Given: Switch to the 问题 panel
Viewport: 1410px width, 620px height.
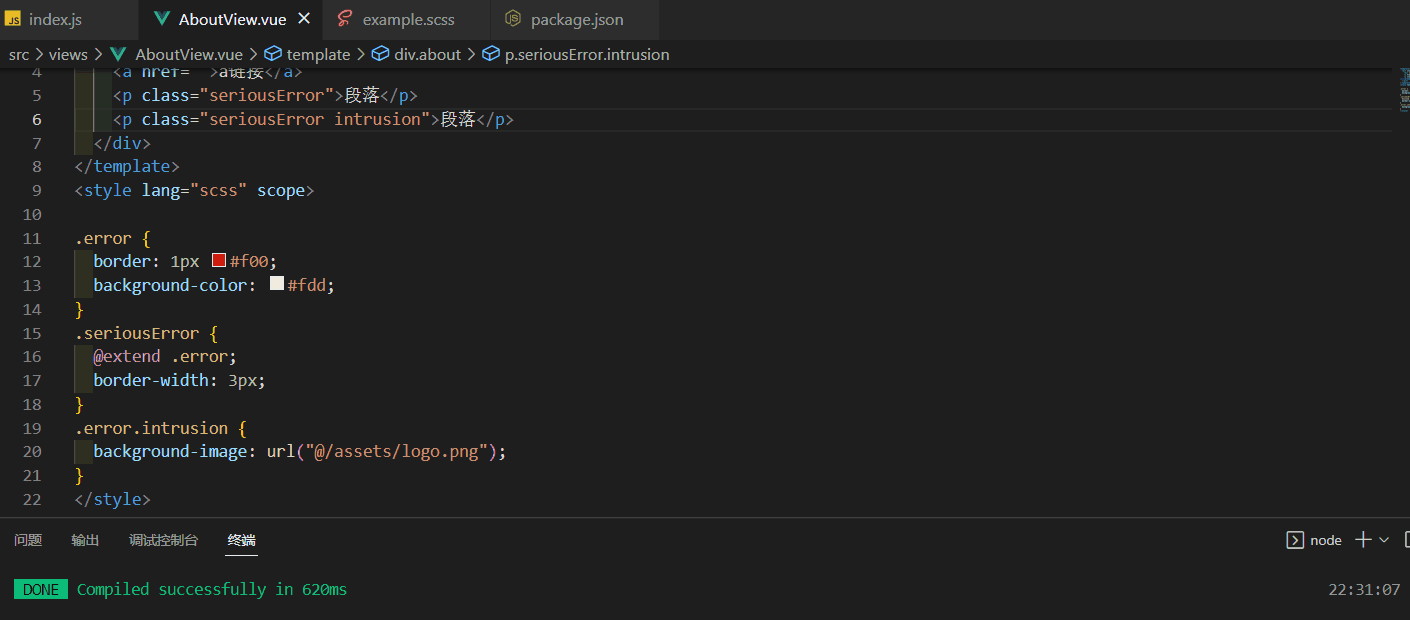Looking at the screenshot, I should click(x=28, y=540).
